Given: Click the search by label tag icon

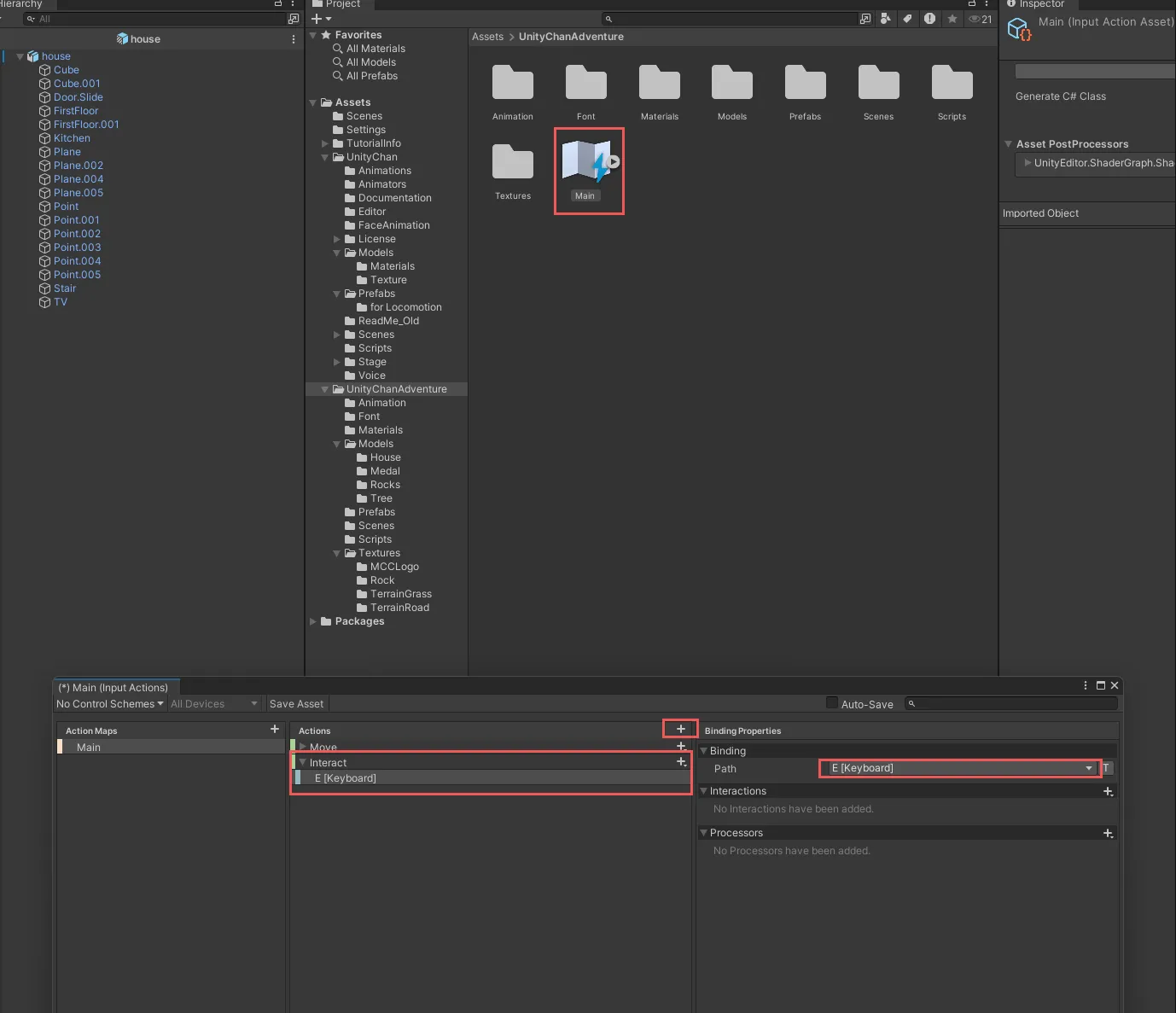Looking at the screenshot, I should (907, 19).
